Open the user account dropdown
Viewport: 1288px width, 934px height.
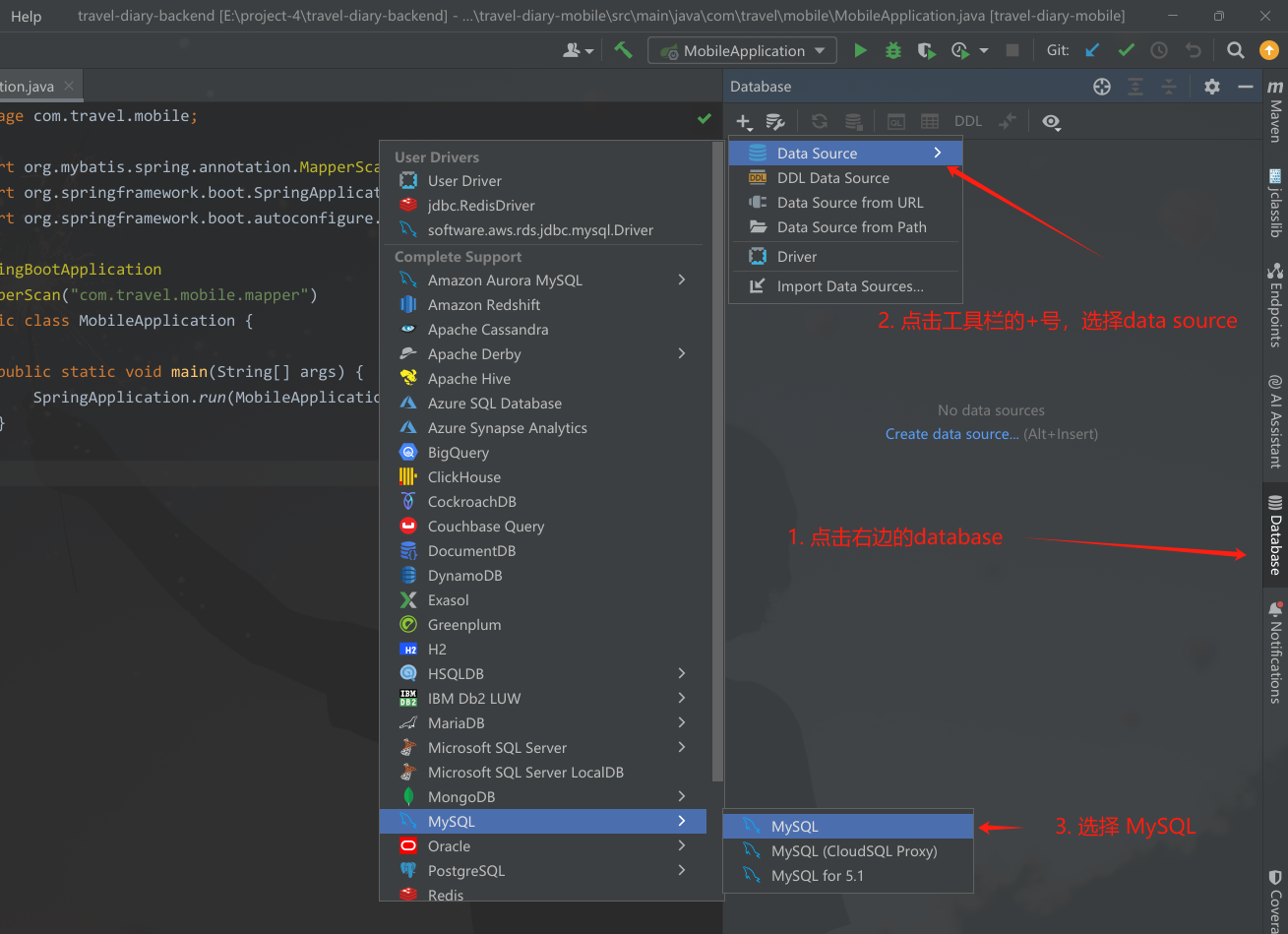578,50
